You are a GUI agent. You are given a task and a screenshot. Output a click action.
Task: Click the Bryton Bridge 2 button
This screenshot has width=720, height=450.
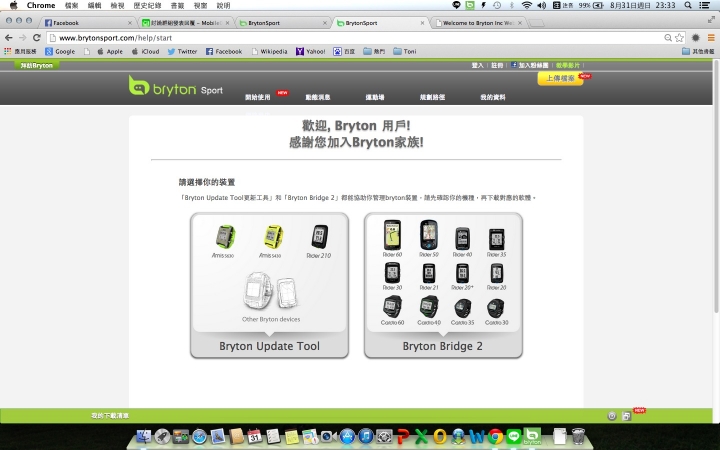pos(443,346)
